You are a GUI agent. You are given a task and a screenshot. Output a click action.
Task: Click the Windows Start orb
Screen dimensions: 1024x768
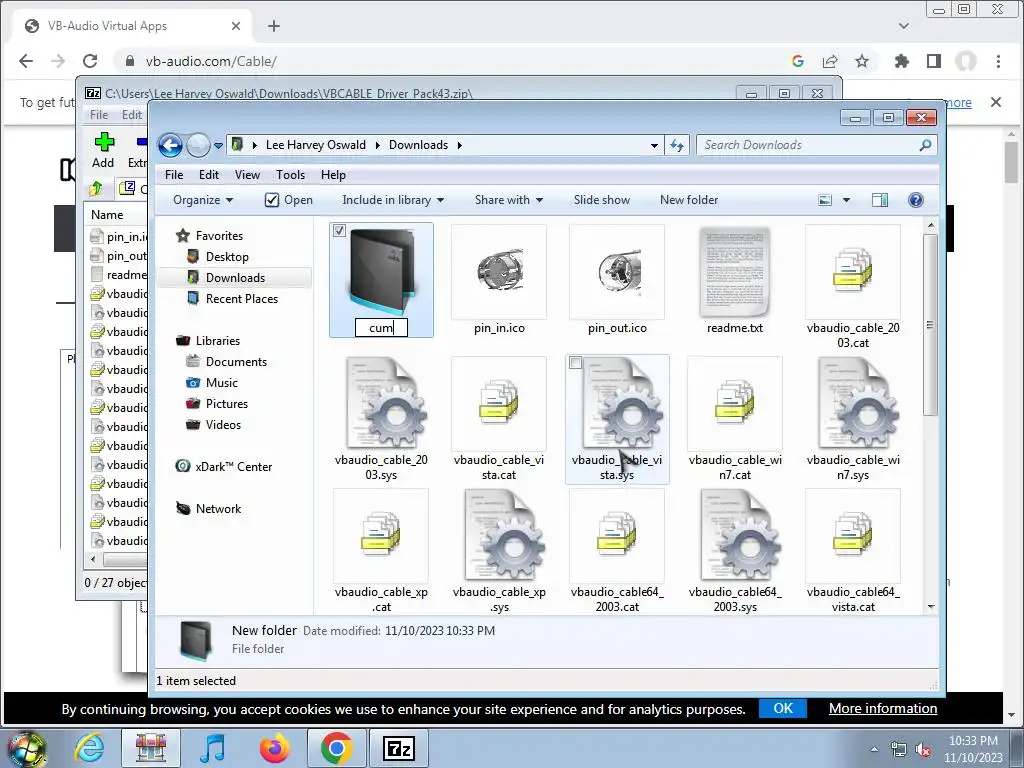(x=27, y=748)
